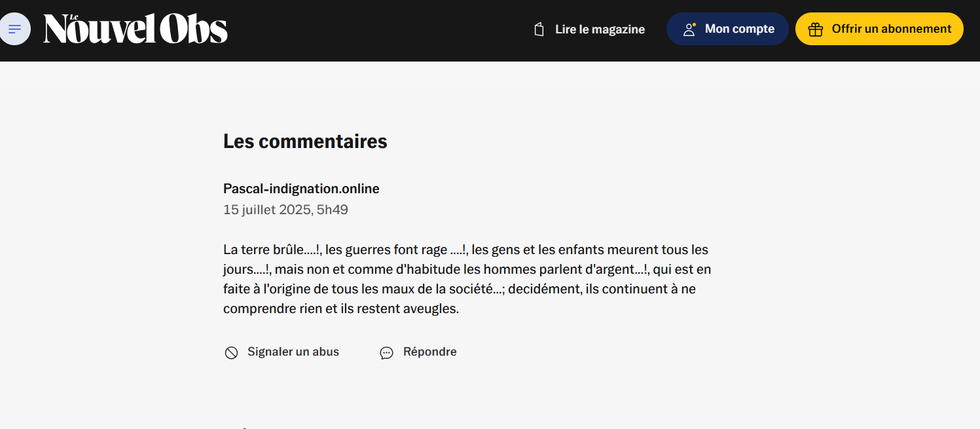Click the Les commentaires heading
The height and width of the screenshot is (429, 980).
[305, 142]
